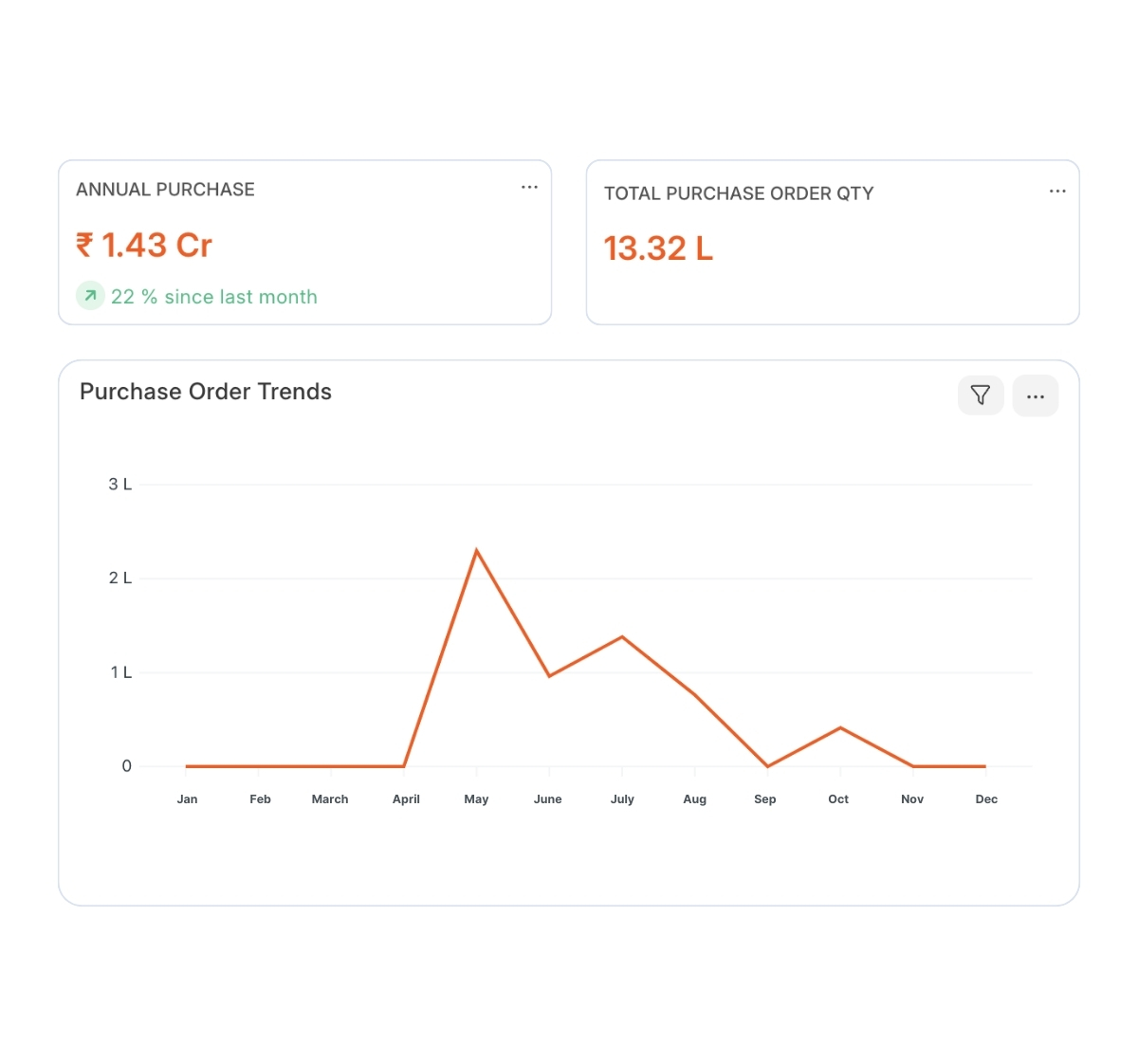Click the 22 % since last month text
The width and height of the screenshot is (1138, 1064).
click(214, 297)
